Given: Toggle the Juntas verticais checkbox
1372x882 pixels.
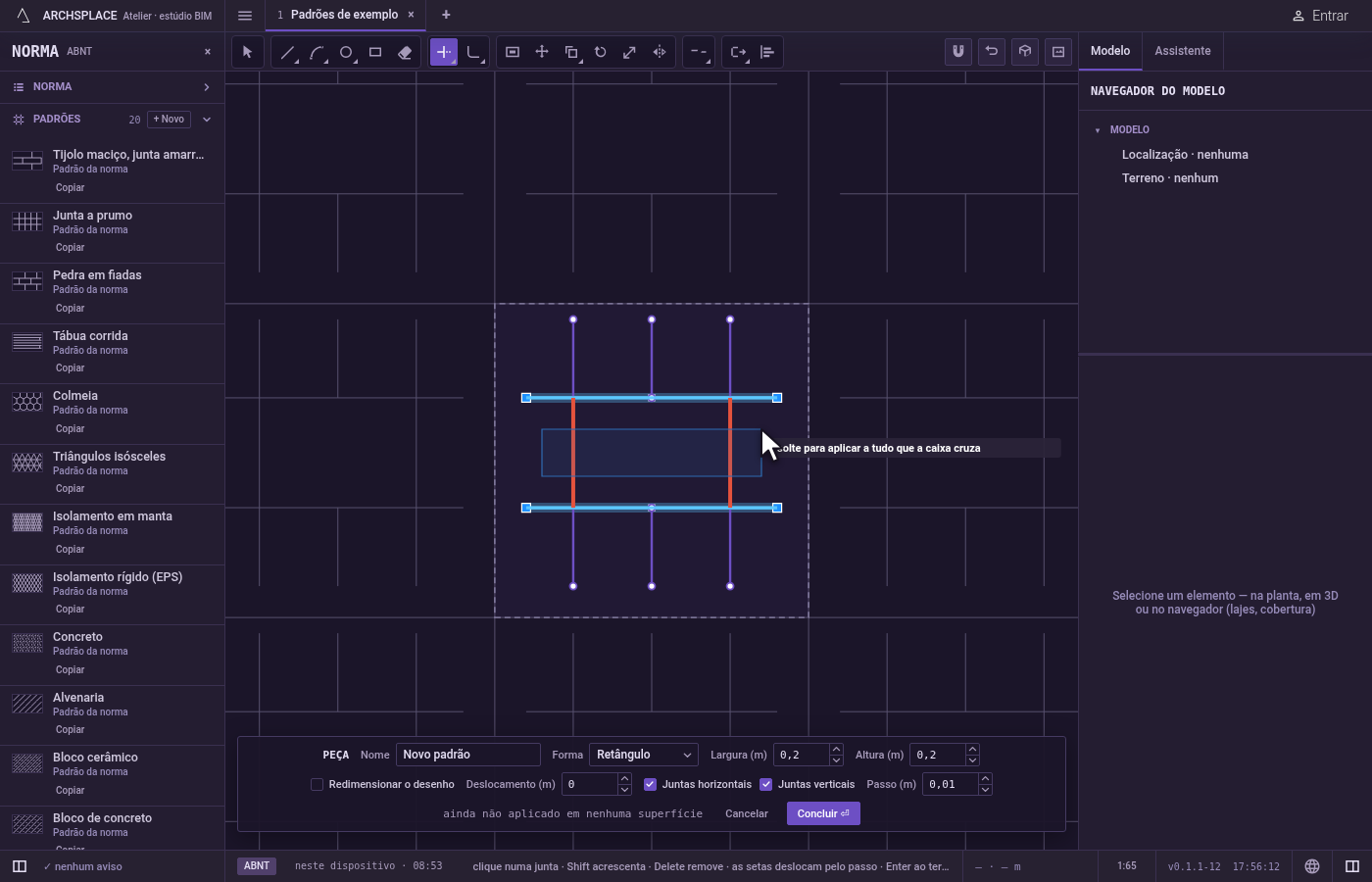Looking at the screenshot, I should coord(766,784).
